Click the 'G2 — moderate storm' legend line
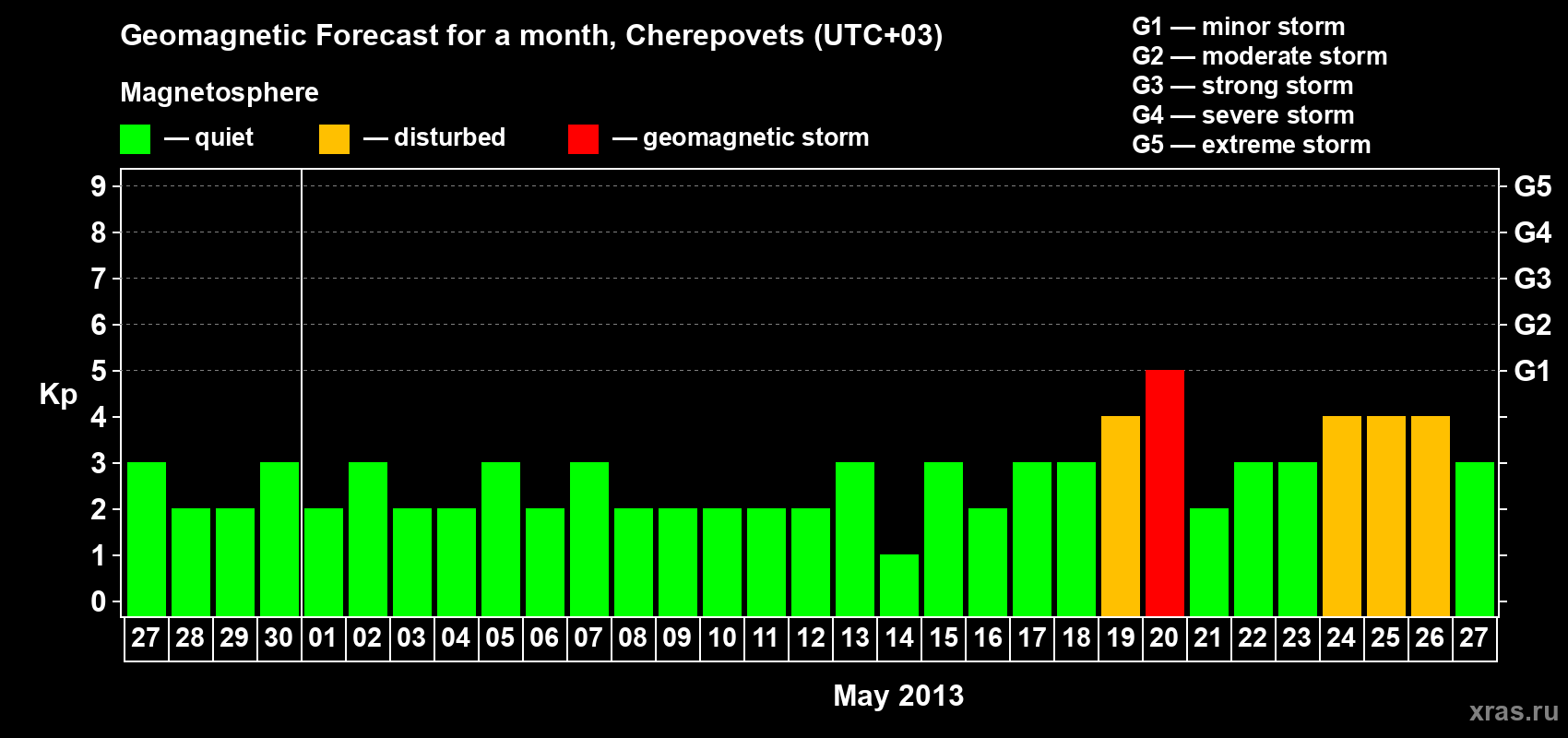This screenshot has height=738, width=1568. point(1260,56)
